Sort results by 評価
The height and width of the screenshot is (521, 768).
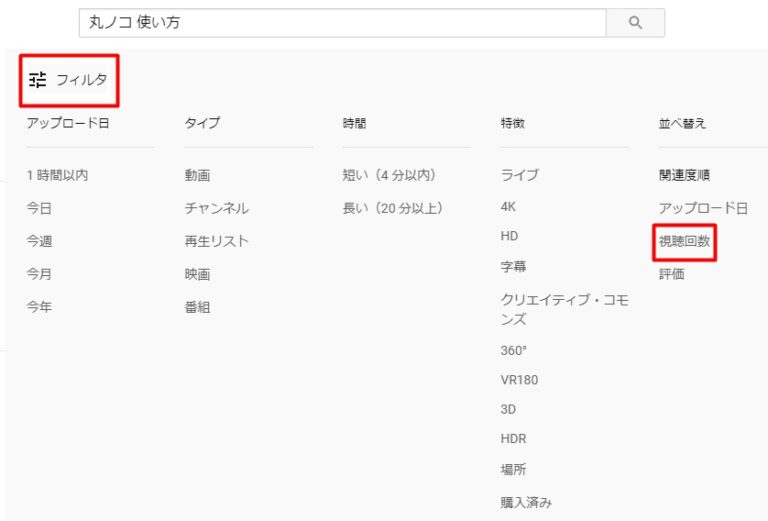pos(671,274)
